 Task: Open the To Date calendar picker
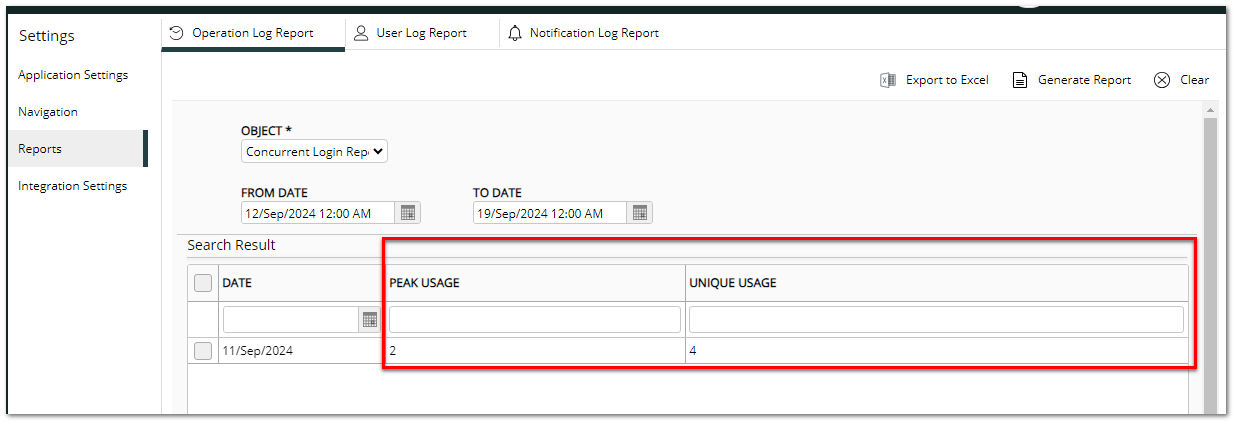click(640, 213)
